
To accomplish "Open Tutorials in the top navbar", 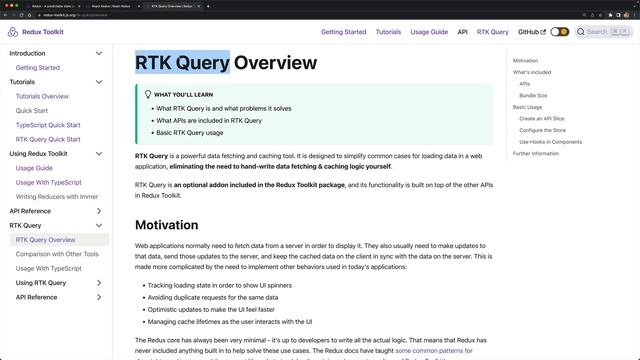I will click(x=388, y=32).
